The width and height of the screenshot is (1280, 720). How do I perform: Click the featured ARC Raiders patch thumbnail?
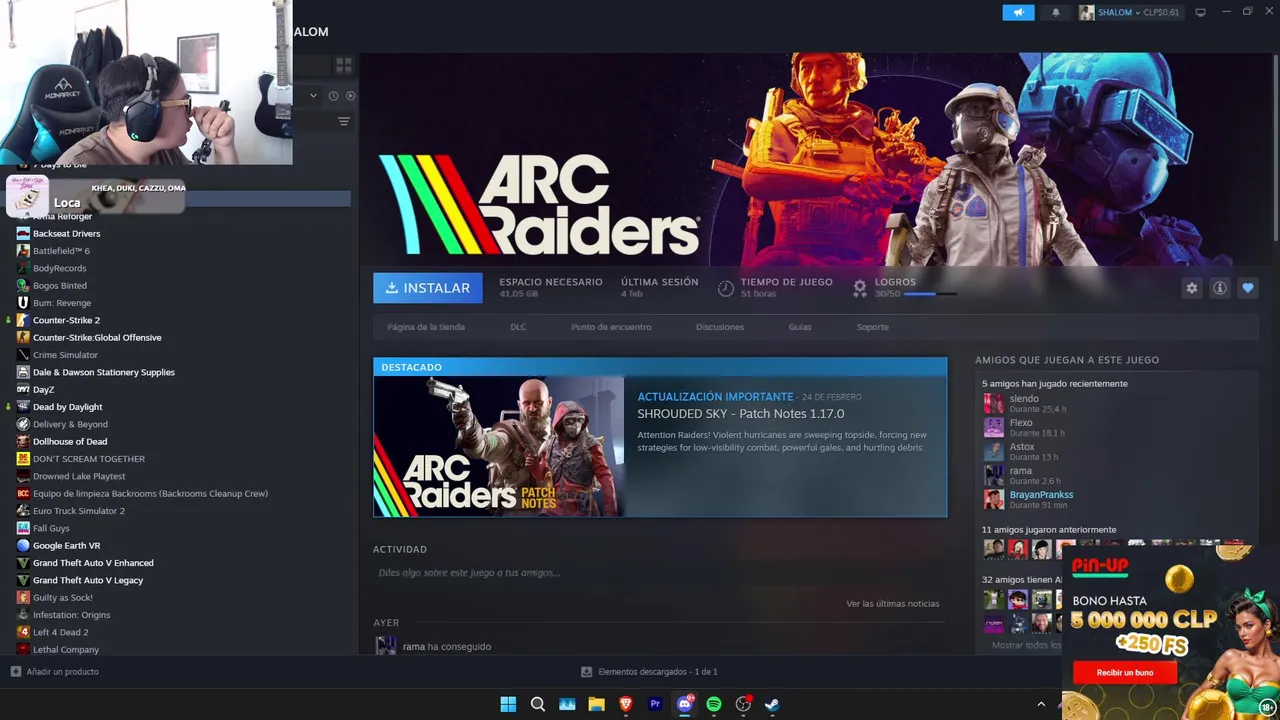[x=499, y=447]
